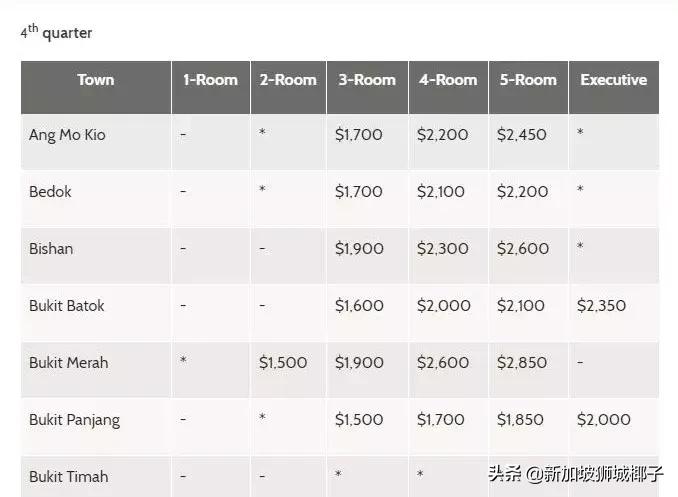Click the 1-Room column header
The image size is (678, 497).
pyautogui.click(x=210, y=80)
